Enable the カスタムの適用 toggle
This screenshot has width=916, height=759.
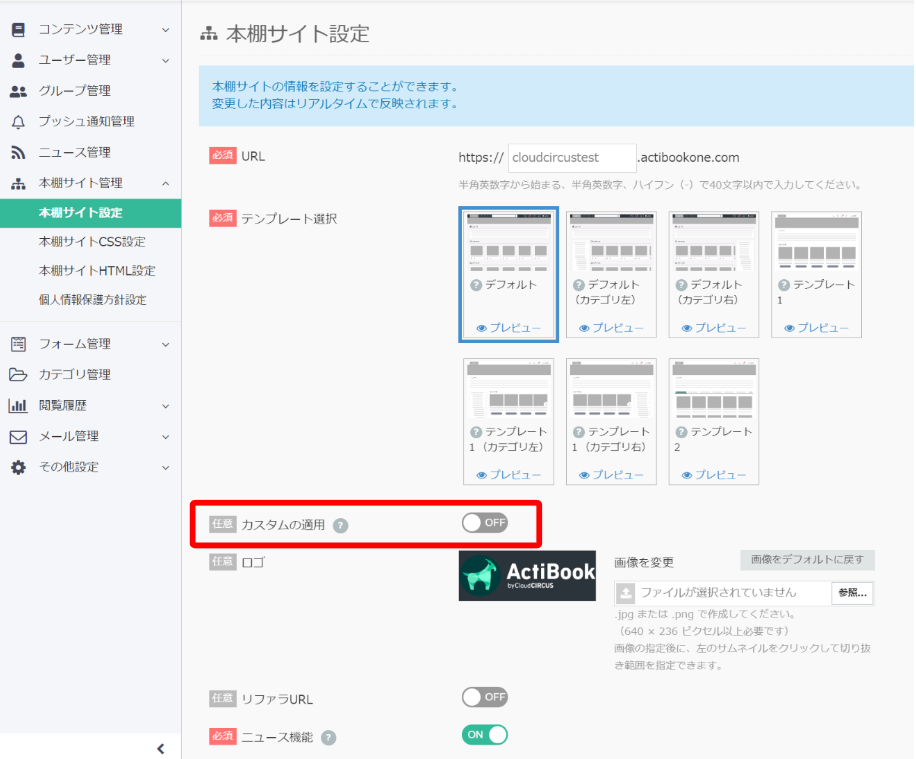tap(485, 523)
